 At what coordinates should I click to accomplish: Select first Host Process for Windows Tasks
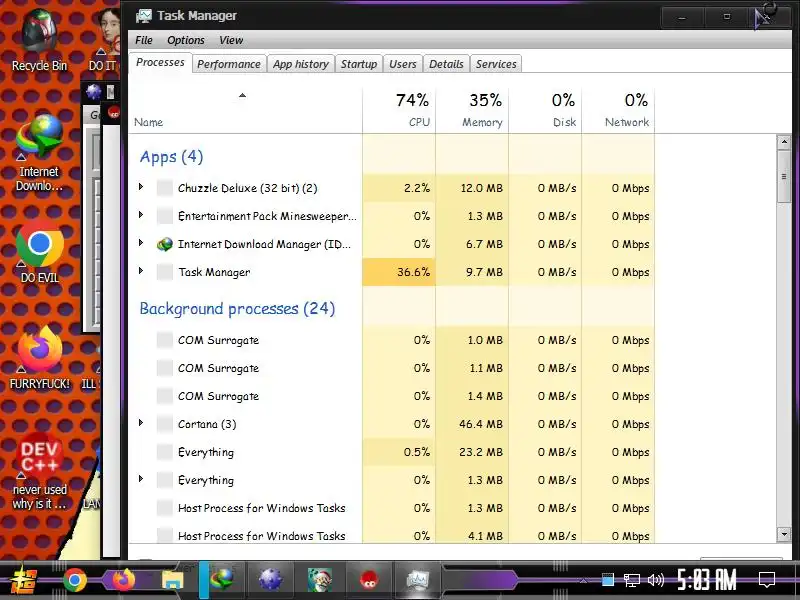391,508
